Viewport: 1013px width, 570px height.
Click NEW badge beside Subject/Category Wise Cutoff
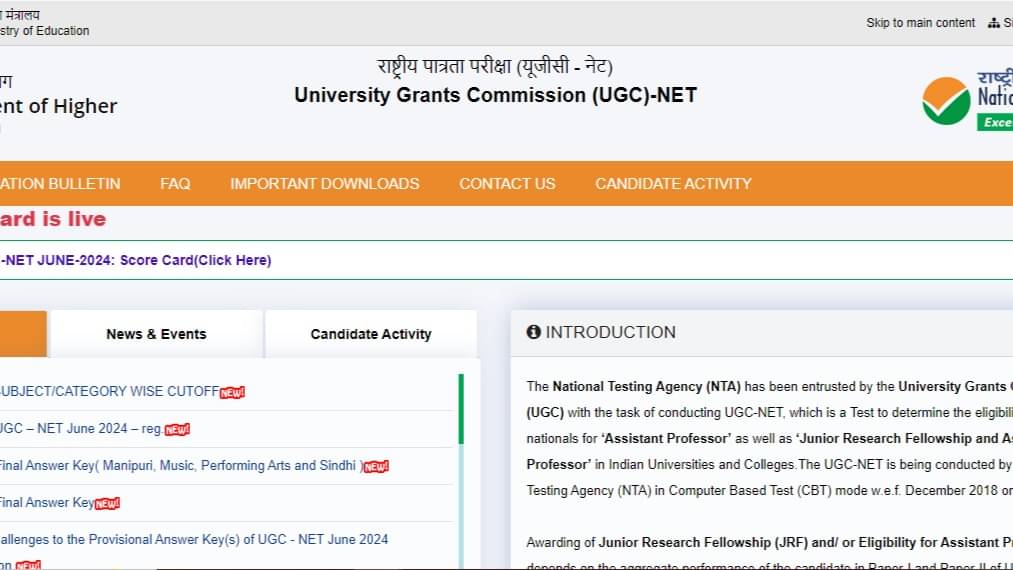tap(233, 392)
